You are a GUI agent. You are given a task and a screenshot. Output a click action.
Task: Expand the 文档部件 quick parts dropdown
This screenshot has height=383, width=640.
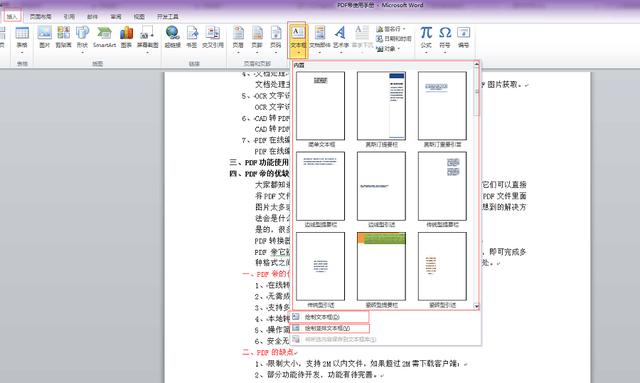[x=320, y=52]
